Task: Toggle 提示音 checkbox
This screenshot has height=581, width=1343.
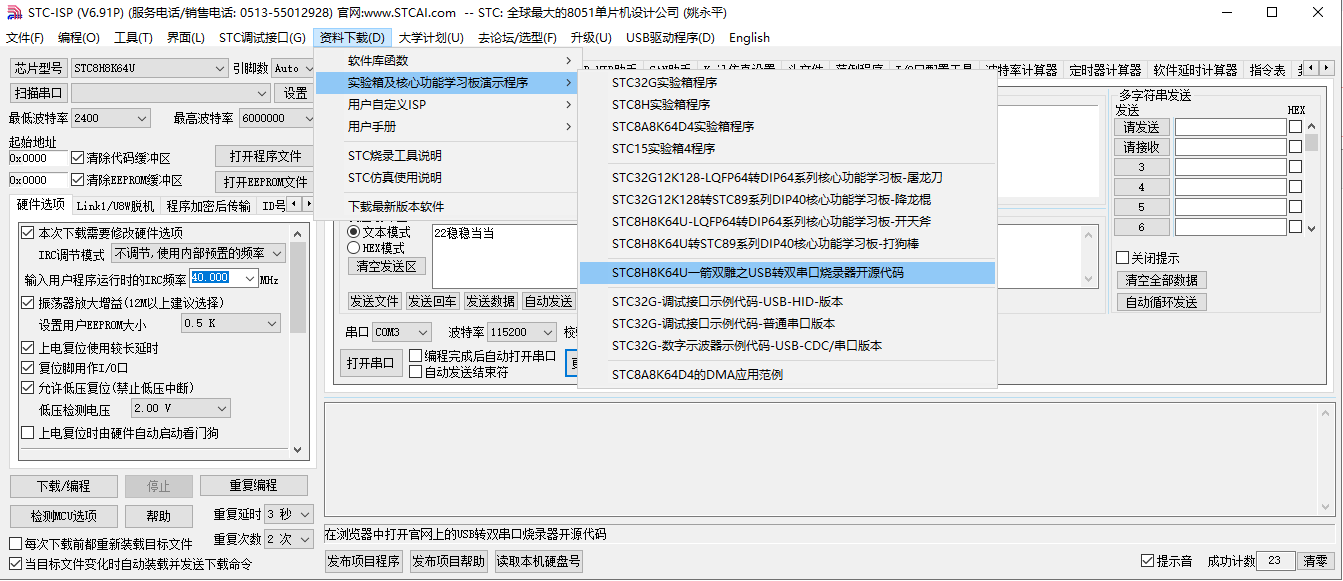Action: pos(1148,561)
